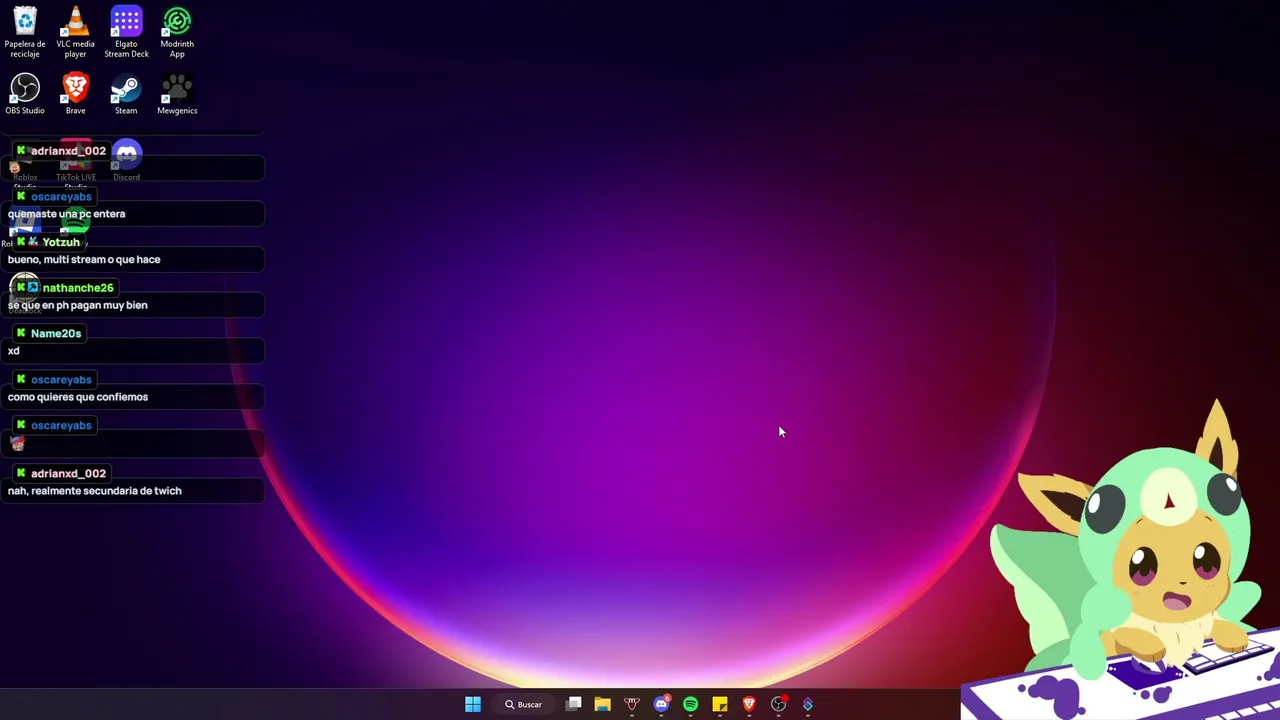The width and height of the screenshot is (1280, 720).
Task: Click the username Name20s in chat
Action: click(x=56, y=334)
